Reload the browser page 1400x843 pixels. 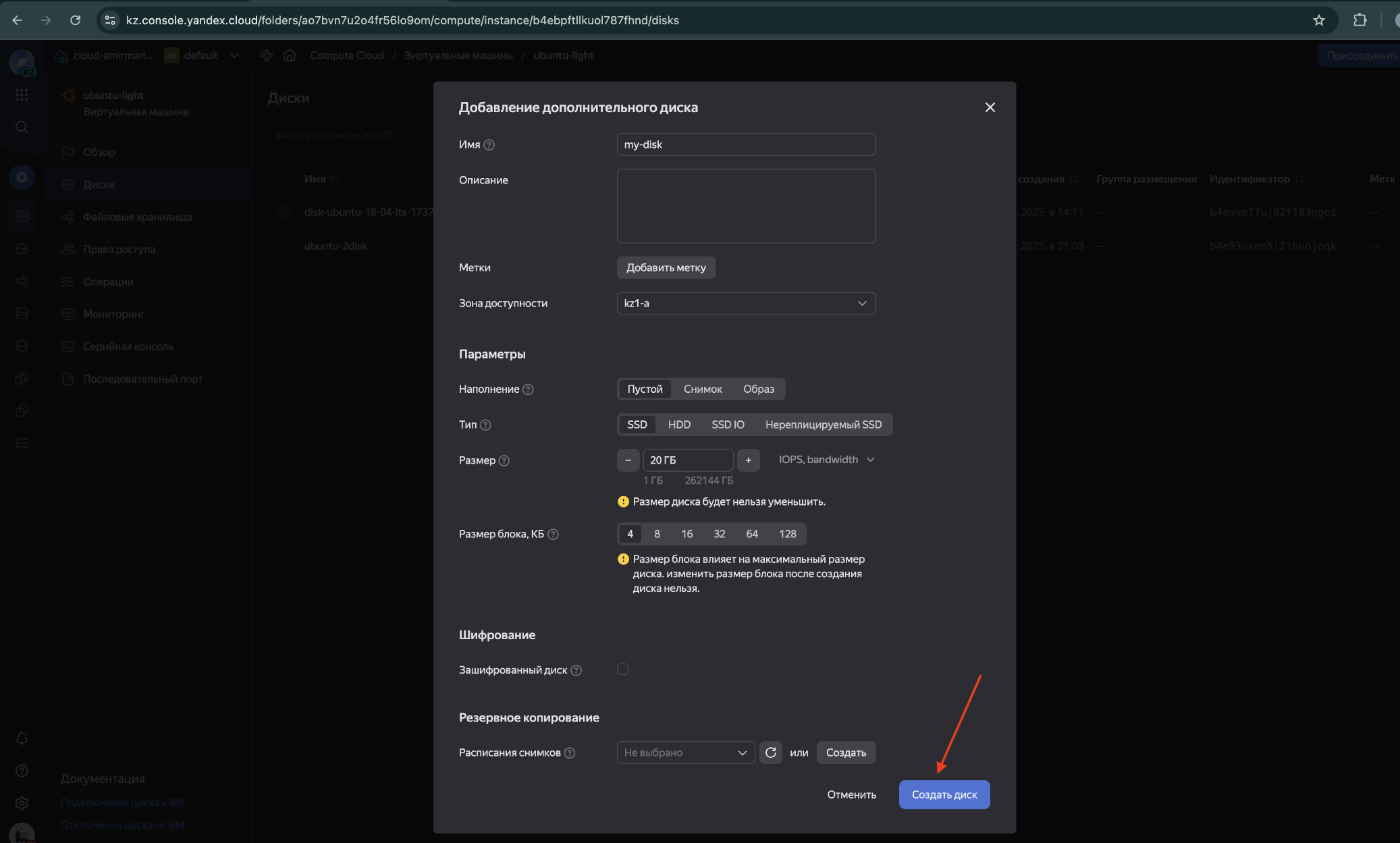[76, 20]
